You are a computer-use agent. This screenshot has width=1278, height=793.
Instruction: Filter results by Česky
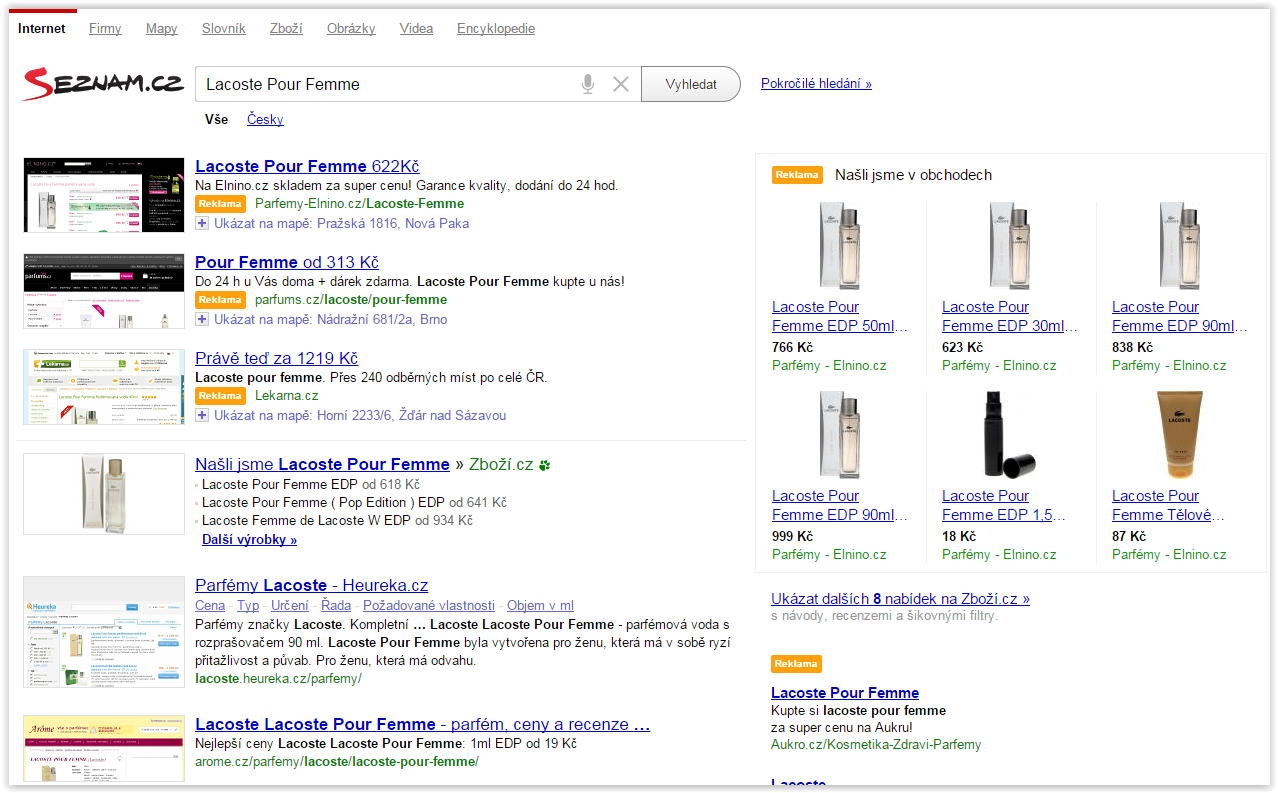click(x=265, y=119)
